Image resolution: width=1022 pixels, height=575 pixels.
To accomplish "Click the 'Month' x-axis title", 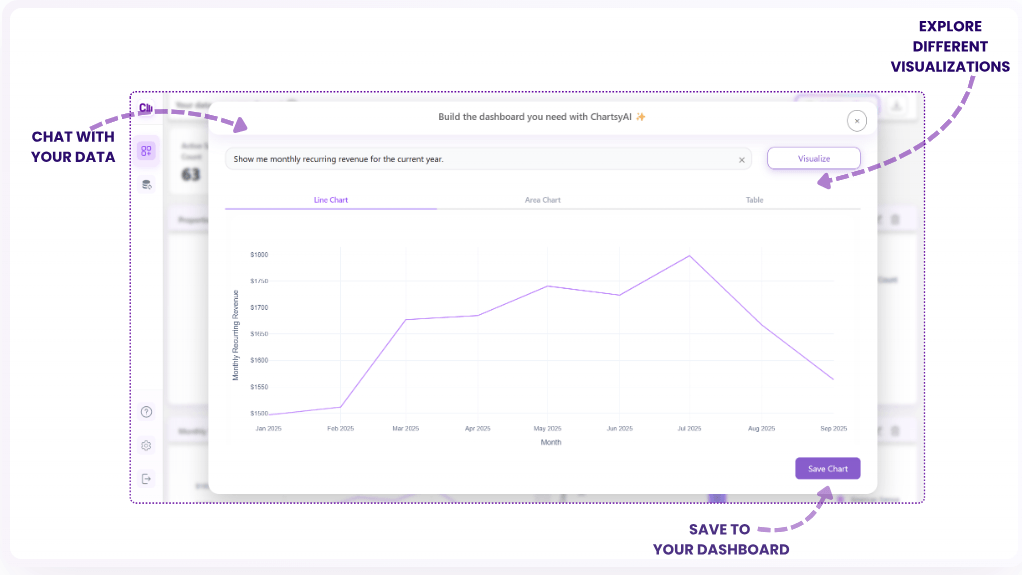I will coord(551,443).
